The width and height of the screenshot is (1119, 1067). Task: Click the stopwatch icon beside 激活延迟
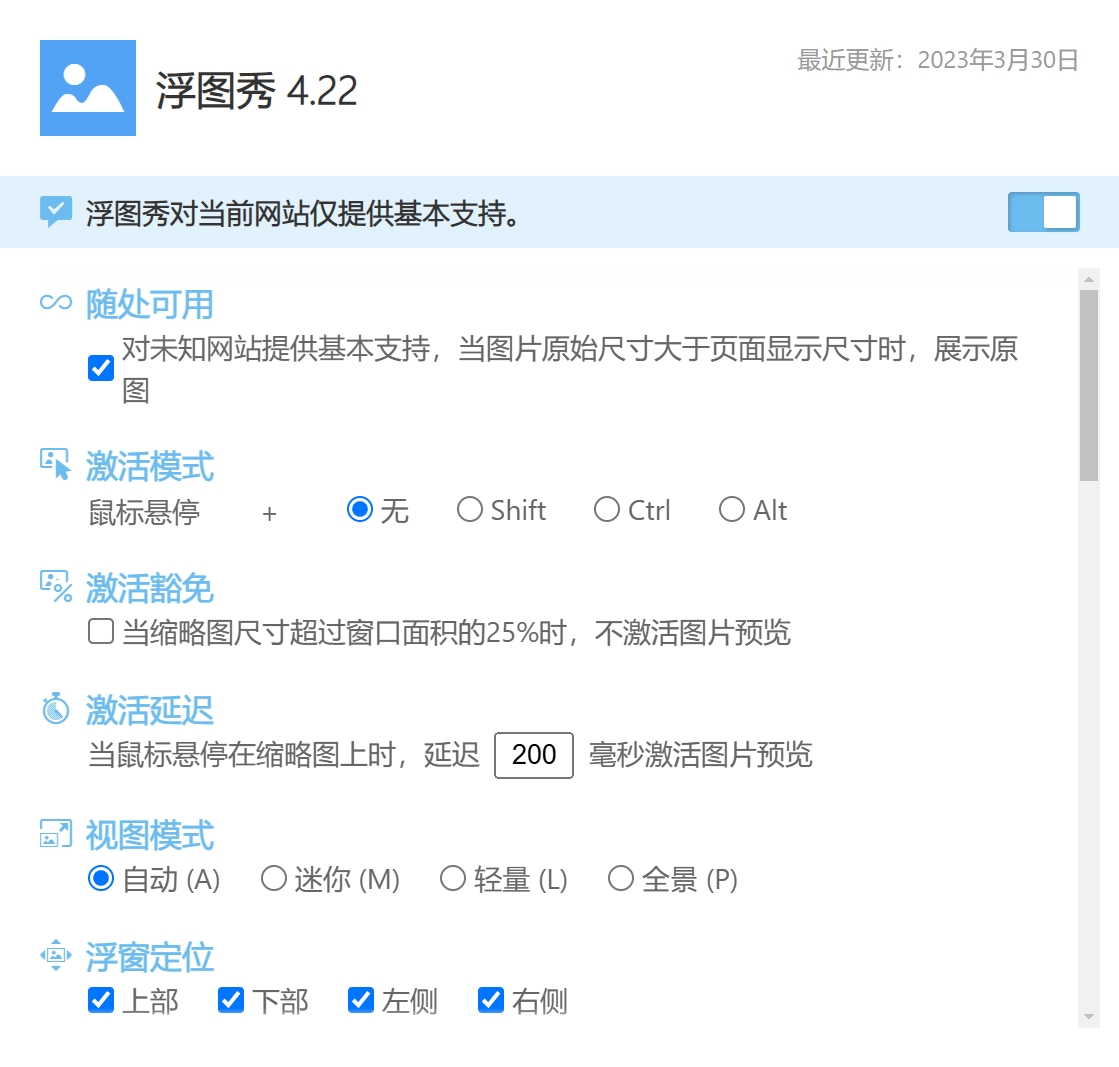(54, 710)
